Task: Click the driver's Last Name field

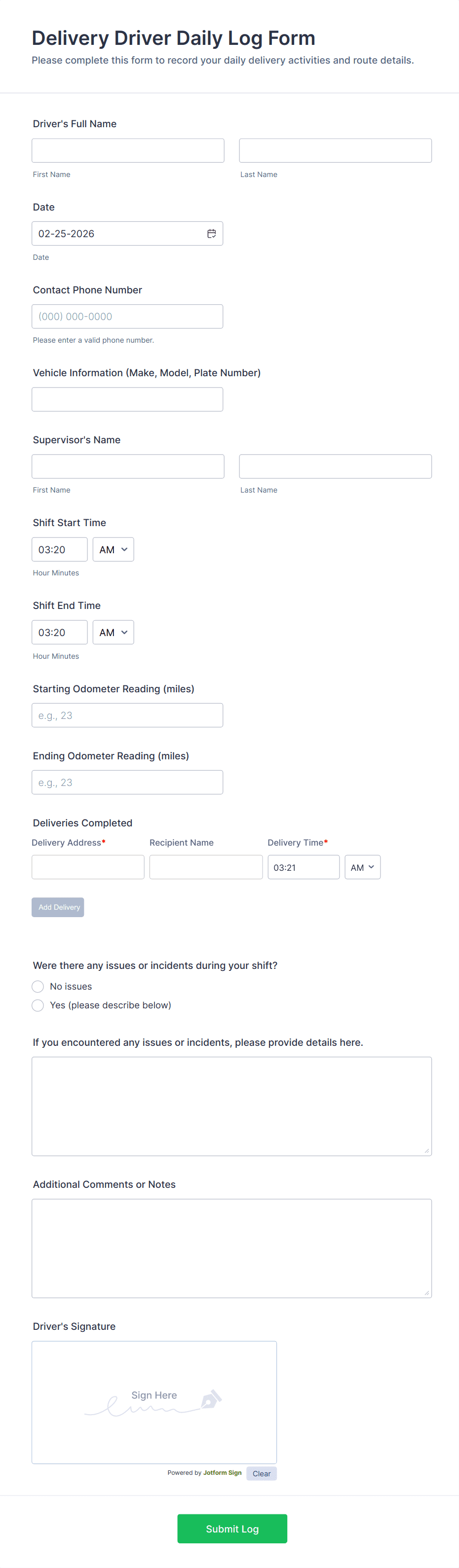Action: (x=335, y=150)
